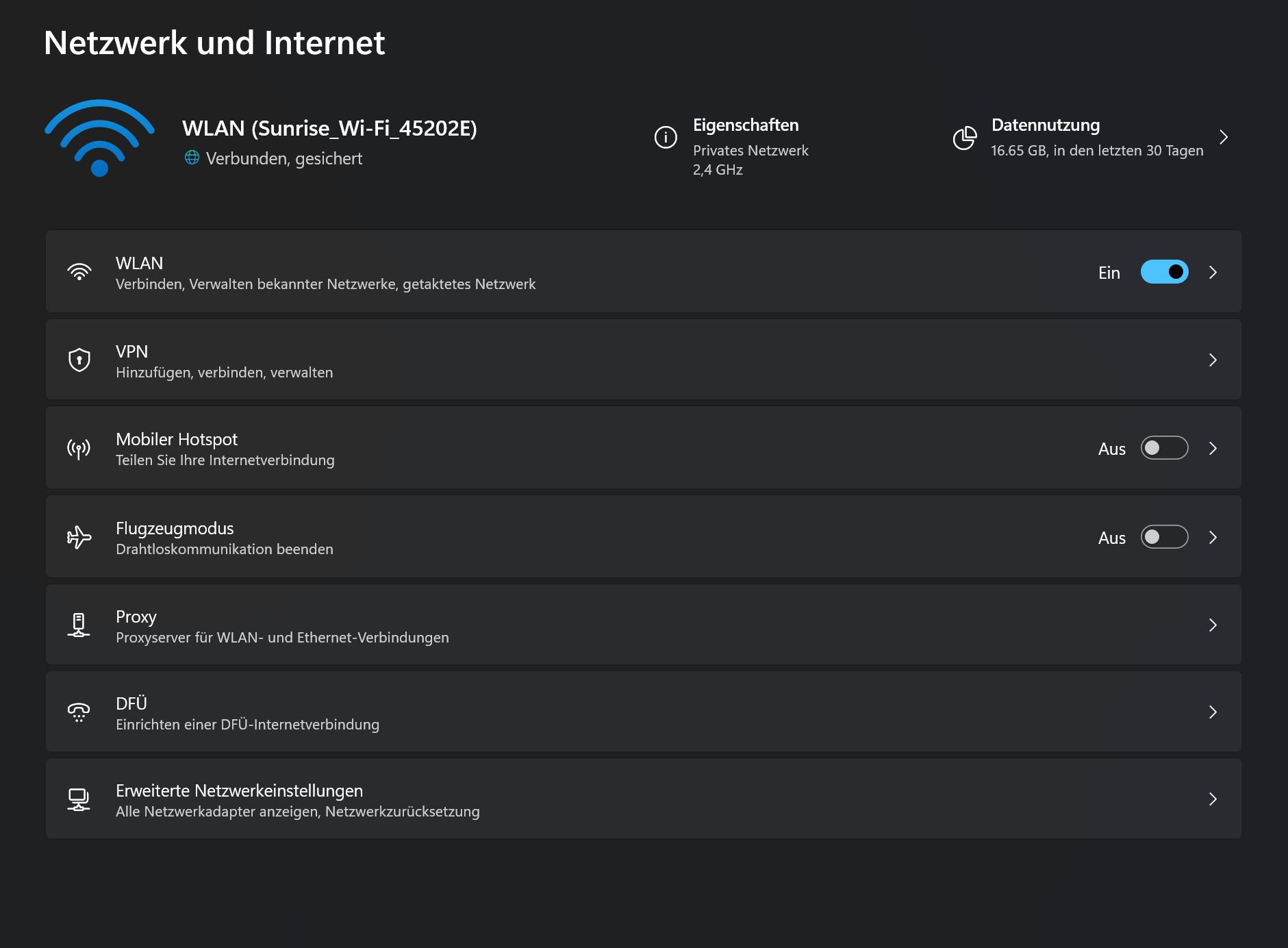Select the Flugzeugmodus airplane icon

pos(79,537)
